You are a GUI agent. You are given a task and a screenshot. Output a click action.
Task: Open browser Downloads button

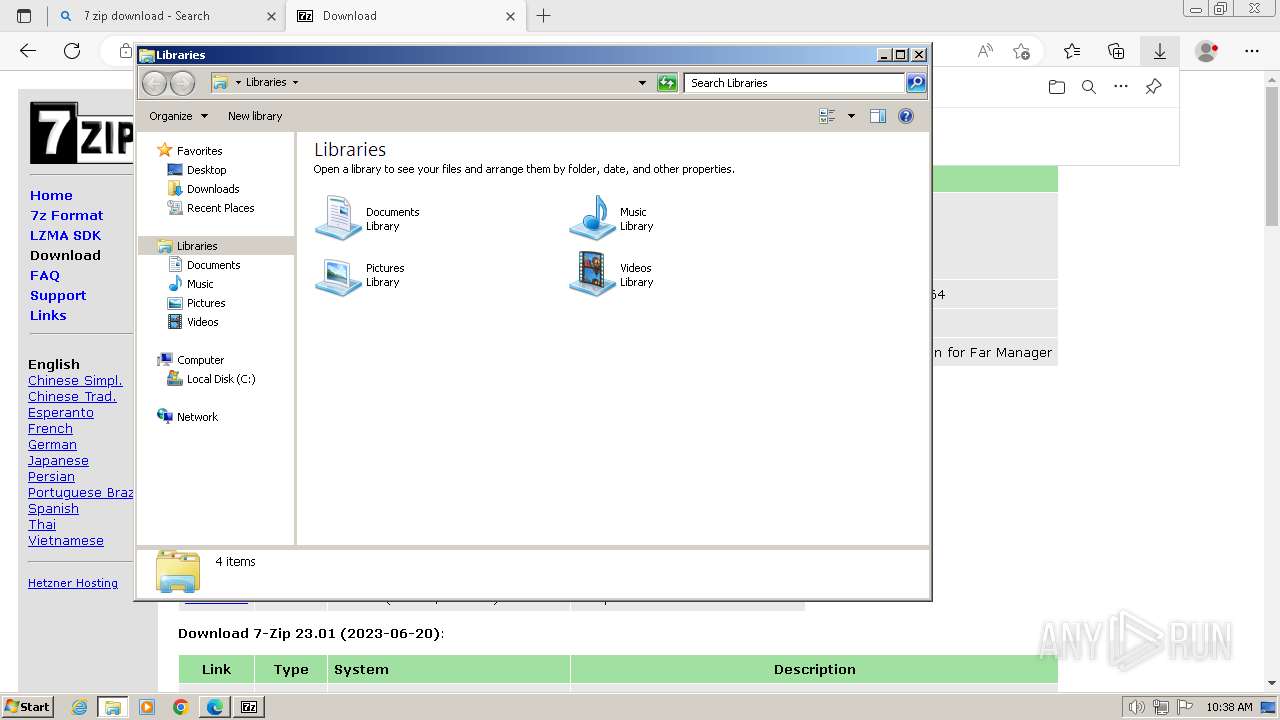pos(1160,51)
